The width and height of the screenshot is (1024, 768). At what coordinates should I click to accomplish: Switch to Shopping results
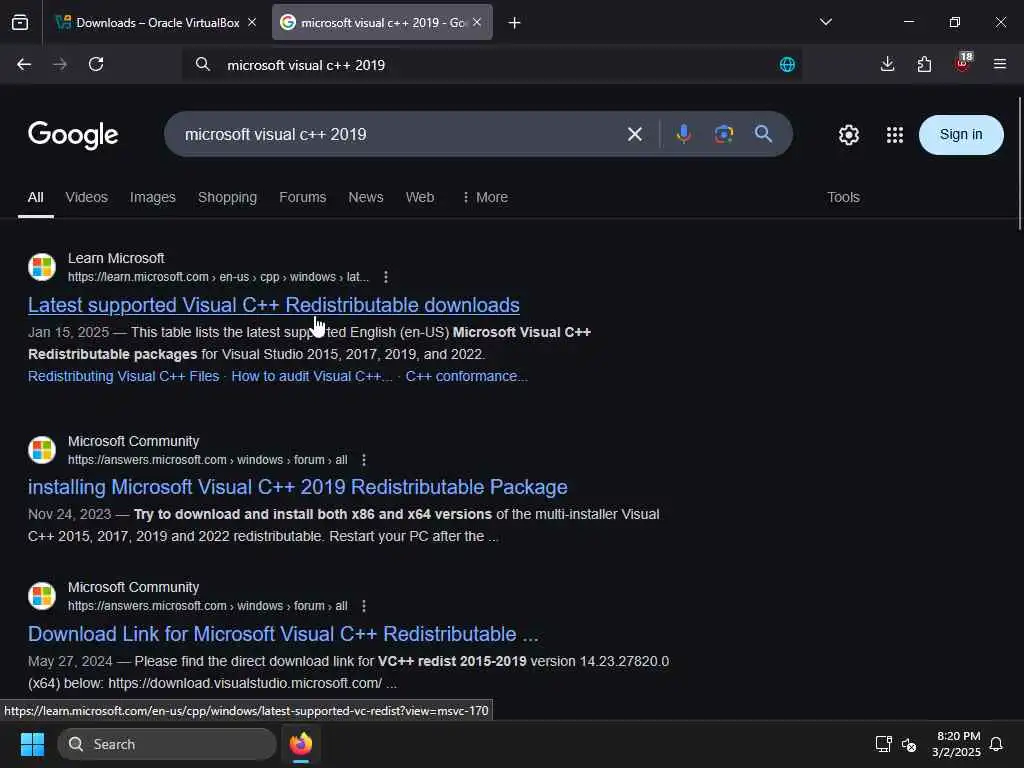(x=227, y=197)
